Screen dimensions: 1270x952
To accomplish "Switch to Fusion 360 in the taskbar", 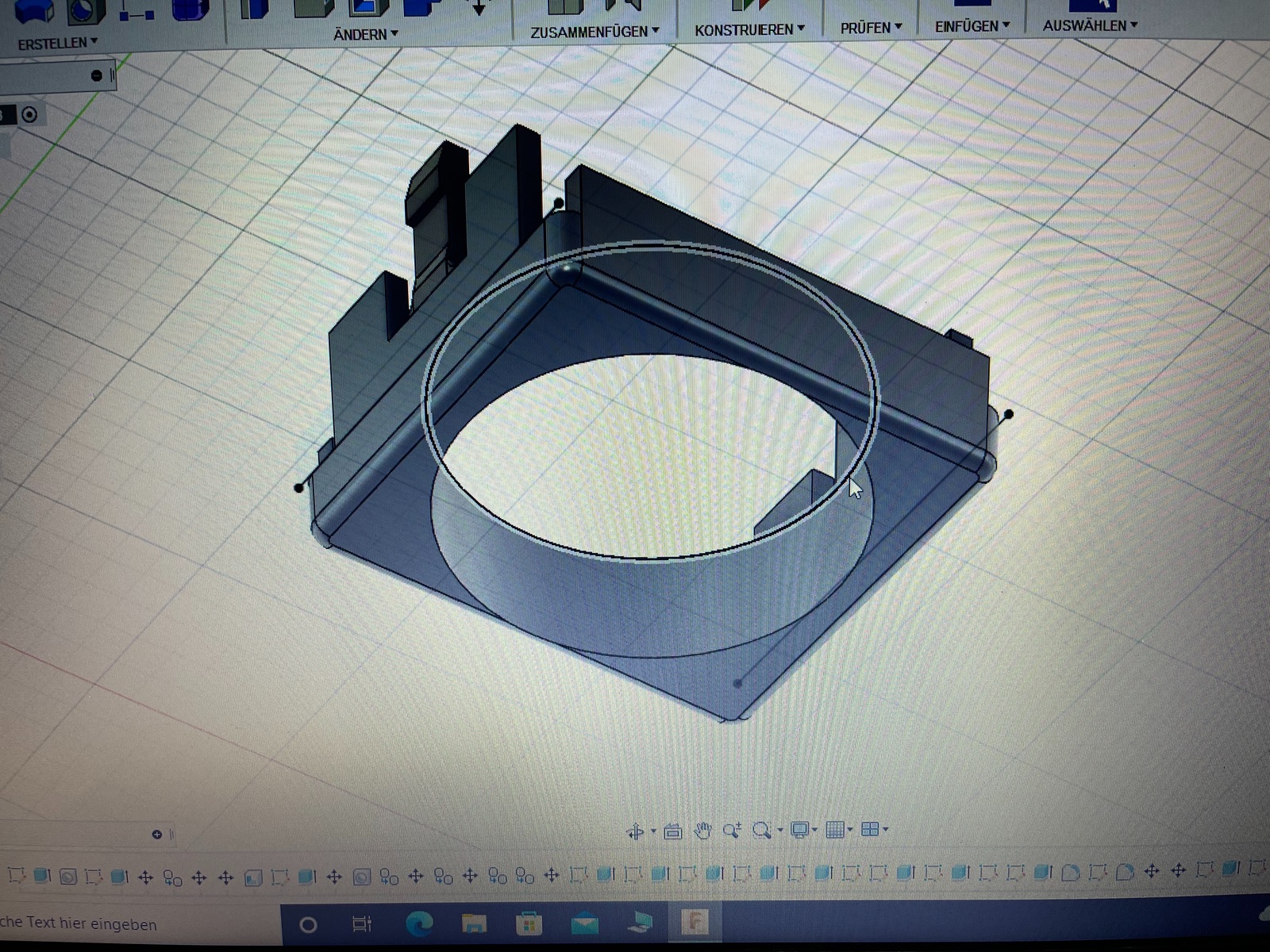I will point(695,923).
